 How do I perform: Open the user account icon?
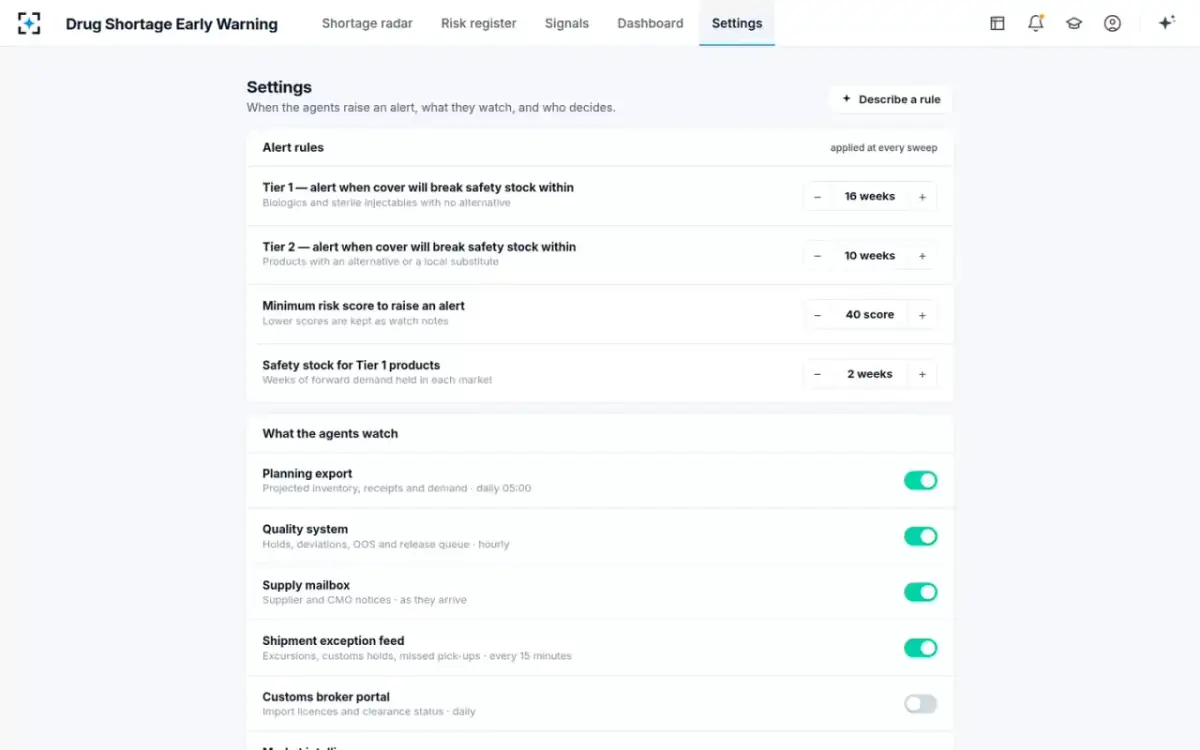tap(1112, 23)
